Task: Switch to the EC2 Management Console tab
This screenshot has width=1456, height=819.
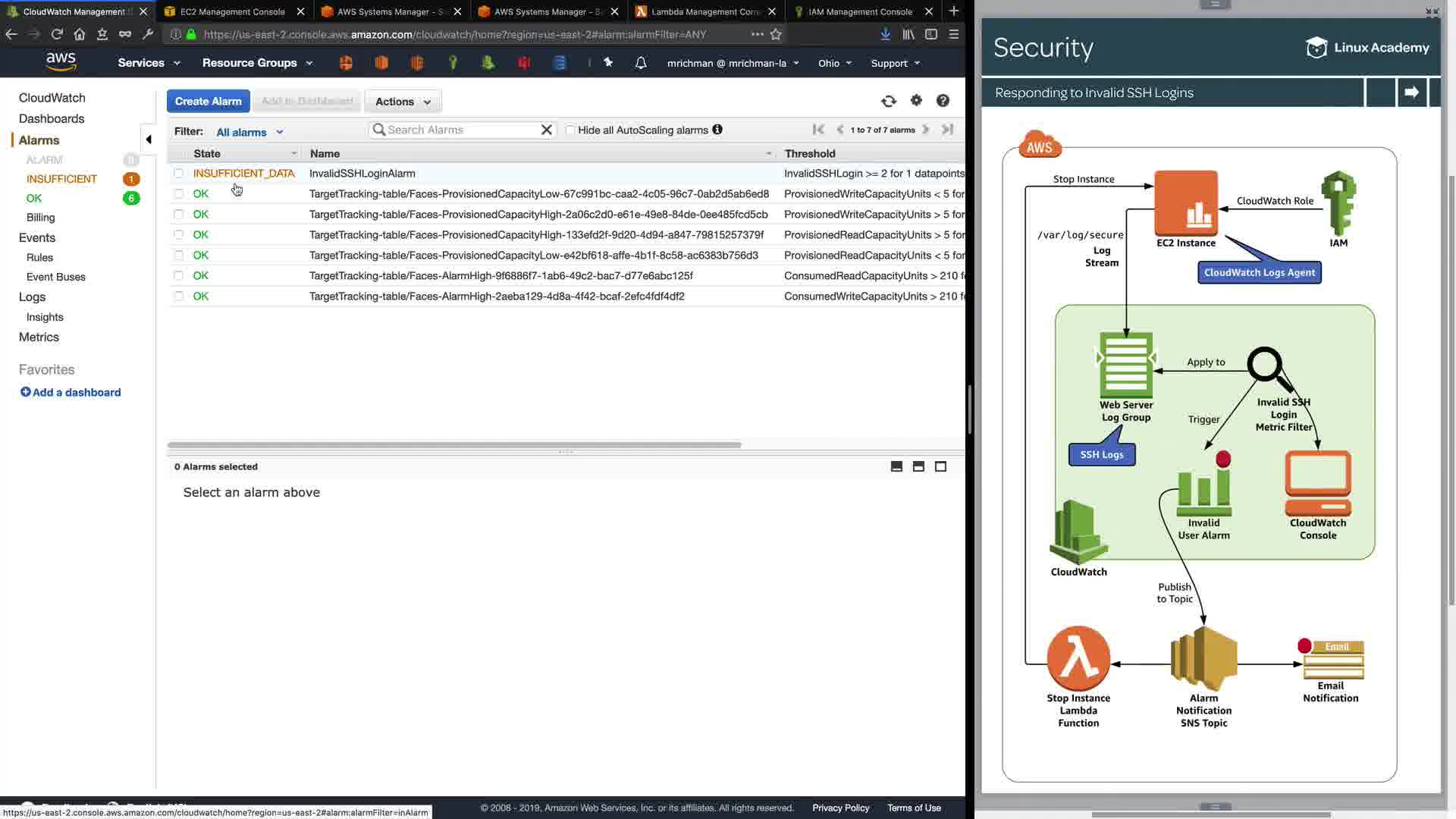Action: 232,11
